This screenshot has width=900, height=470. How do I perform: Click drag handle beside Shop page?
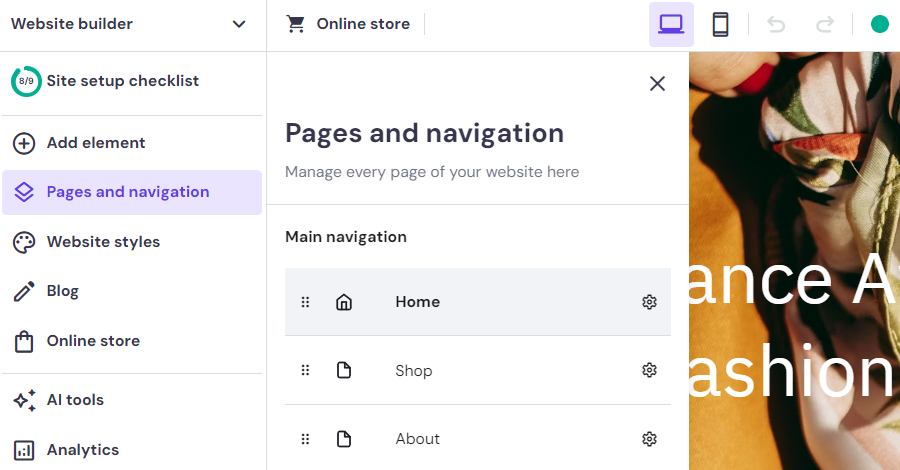coord(305,370)
